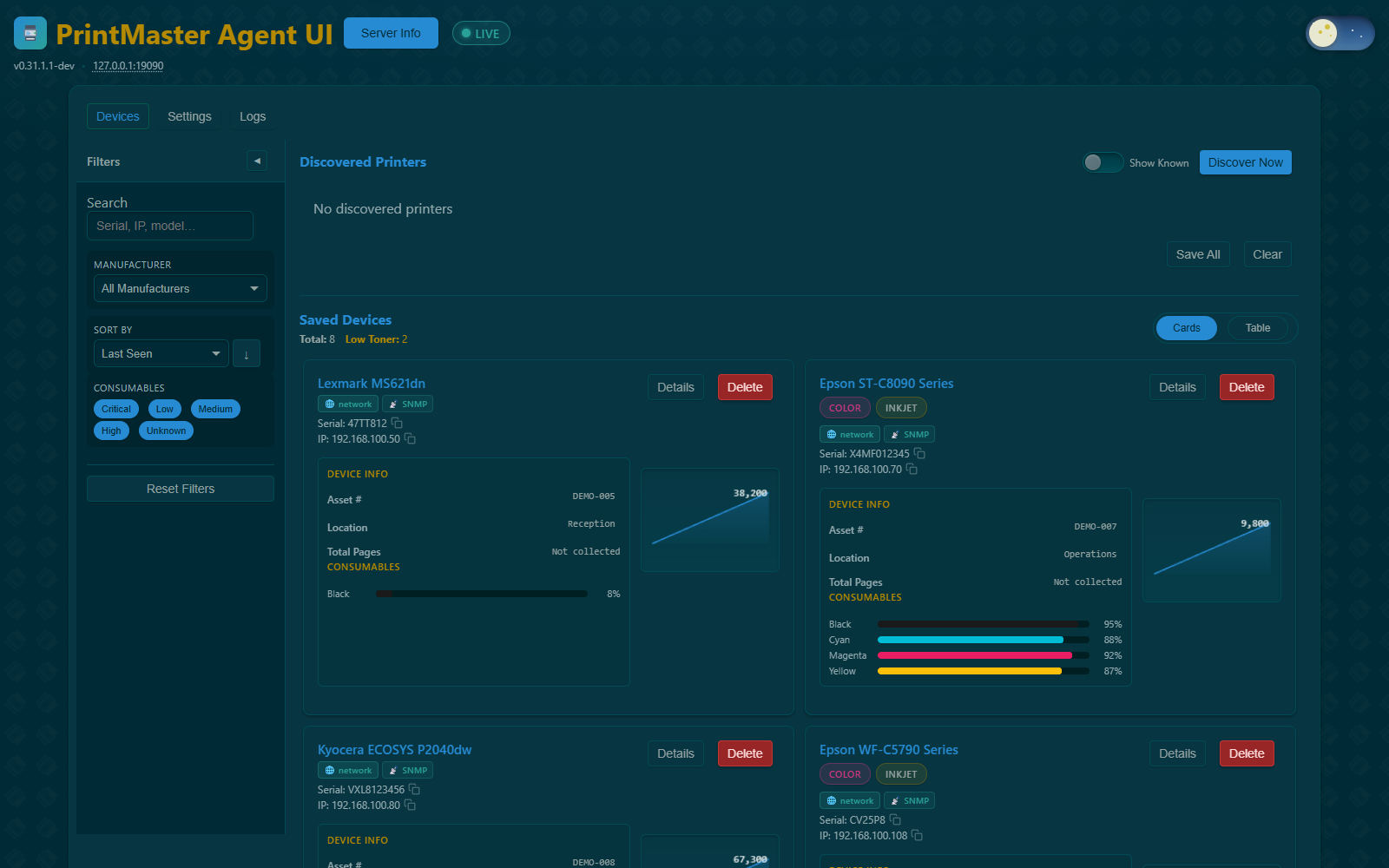Delete the Lexmark MS621dn device
The width and height of the screenshot is (1389, 868).
coord(745,387)
